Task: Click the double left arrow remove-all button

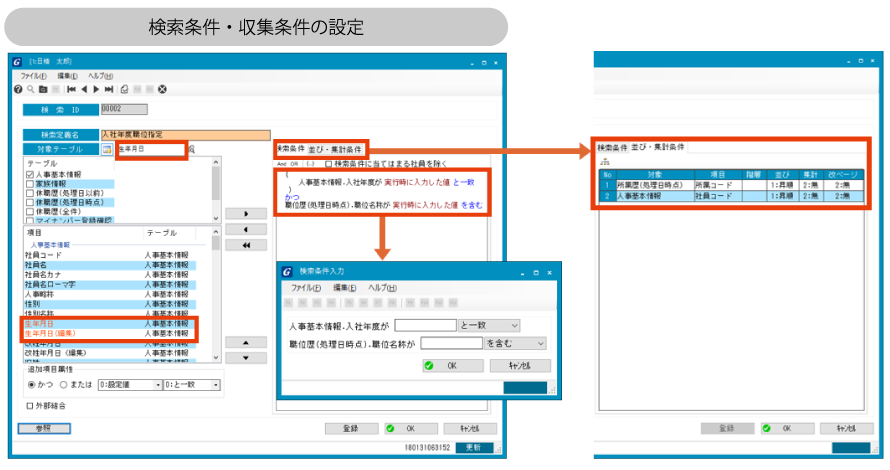Action: (x=246, y=245)
